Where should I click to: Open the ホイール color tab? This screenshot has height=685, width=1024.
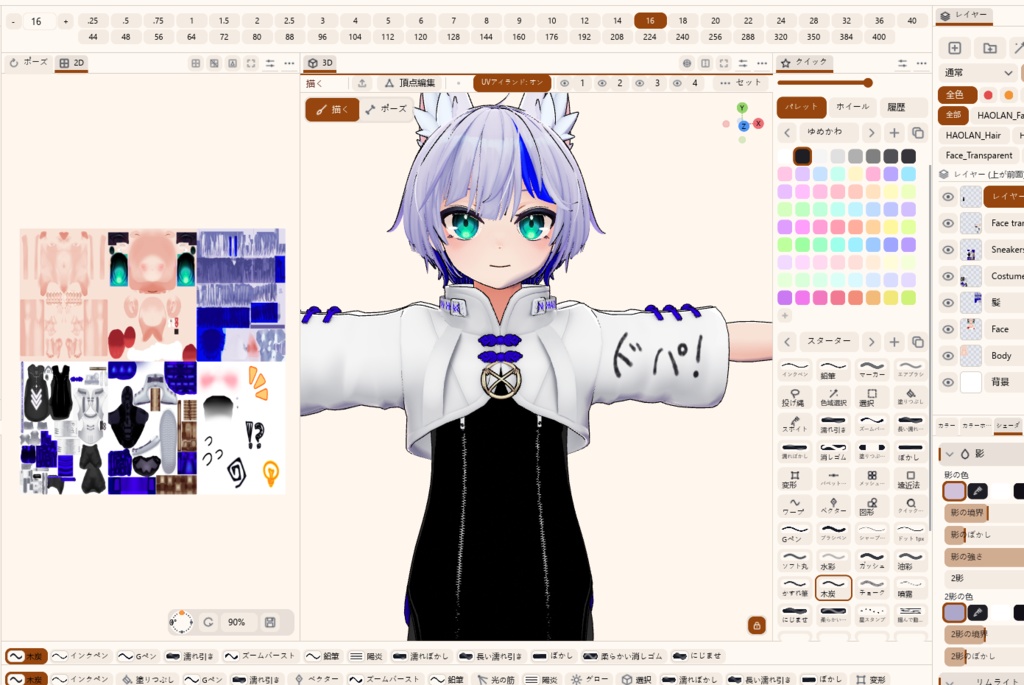click(x=852, y=106)
